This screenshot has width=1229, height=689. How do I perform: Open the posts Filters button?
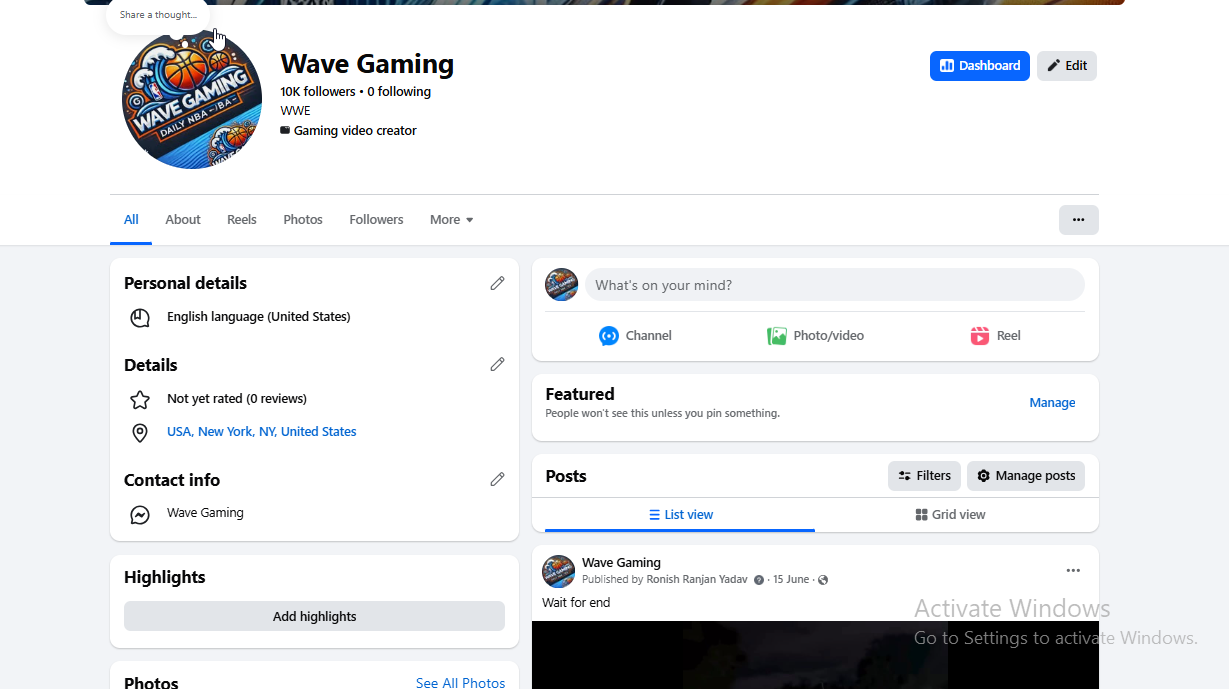click(924, 476)
